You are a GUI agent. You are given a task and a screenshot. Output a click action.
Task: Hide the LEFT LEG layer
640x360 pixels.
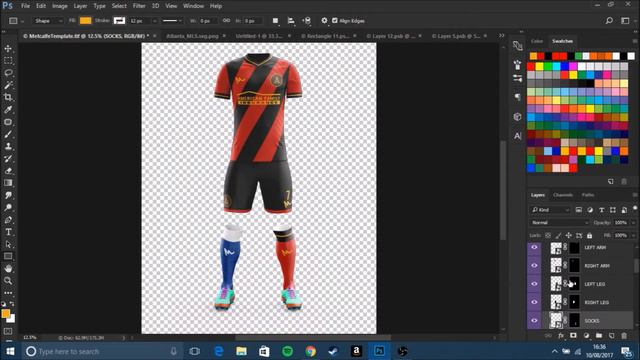534,284
